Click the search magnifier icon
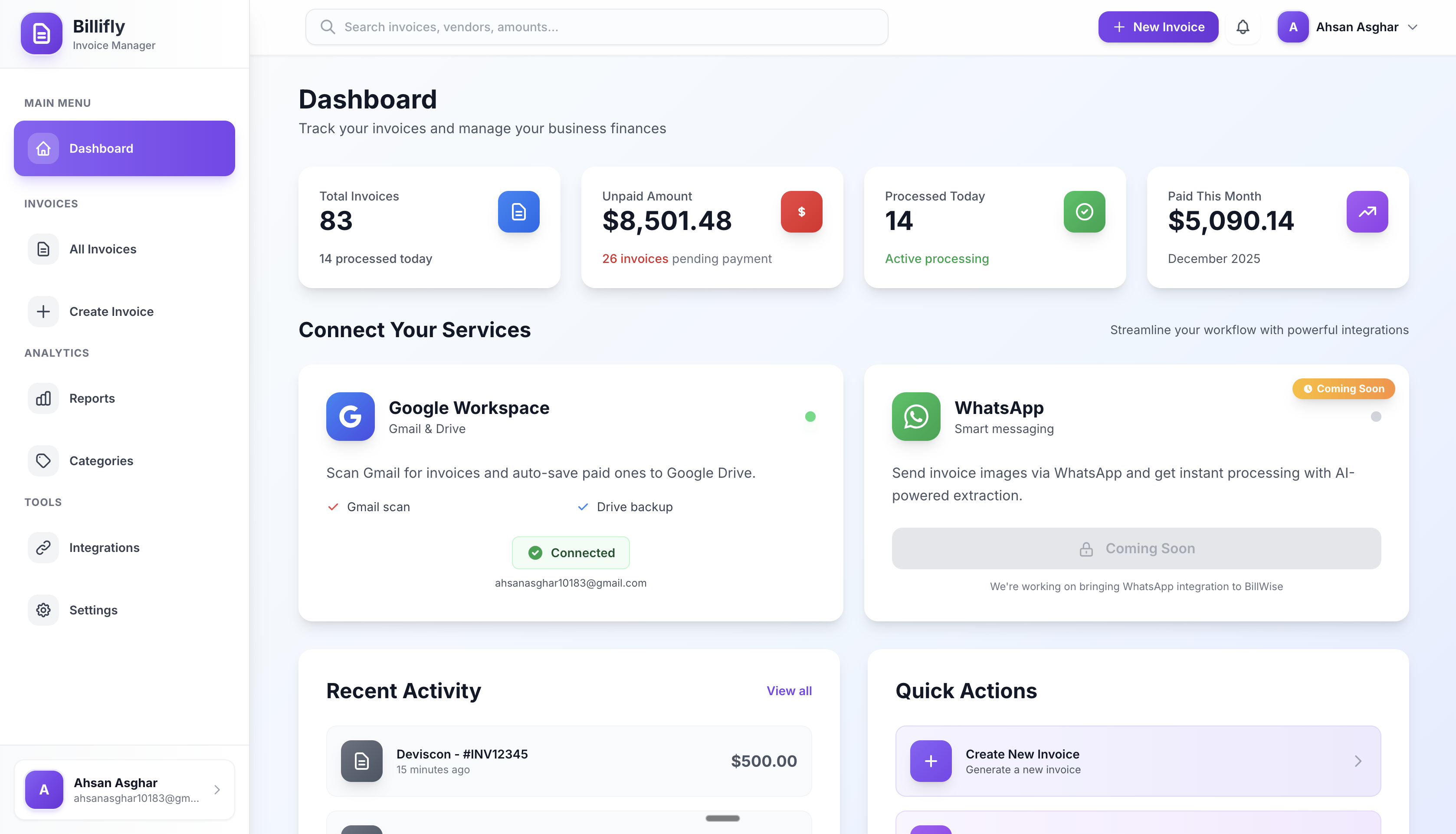 click(x=328, y=27)
